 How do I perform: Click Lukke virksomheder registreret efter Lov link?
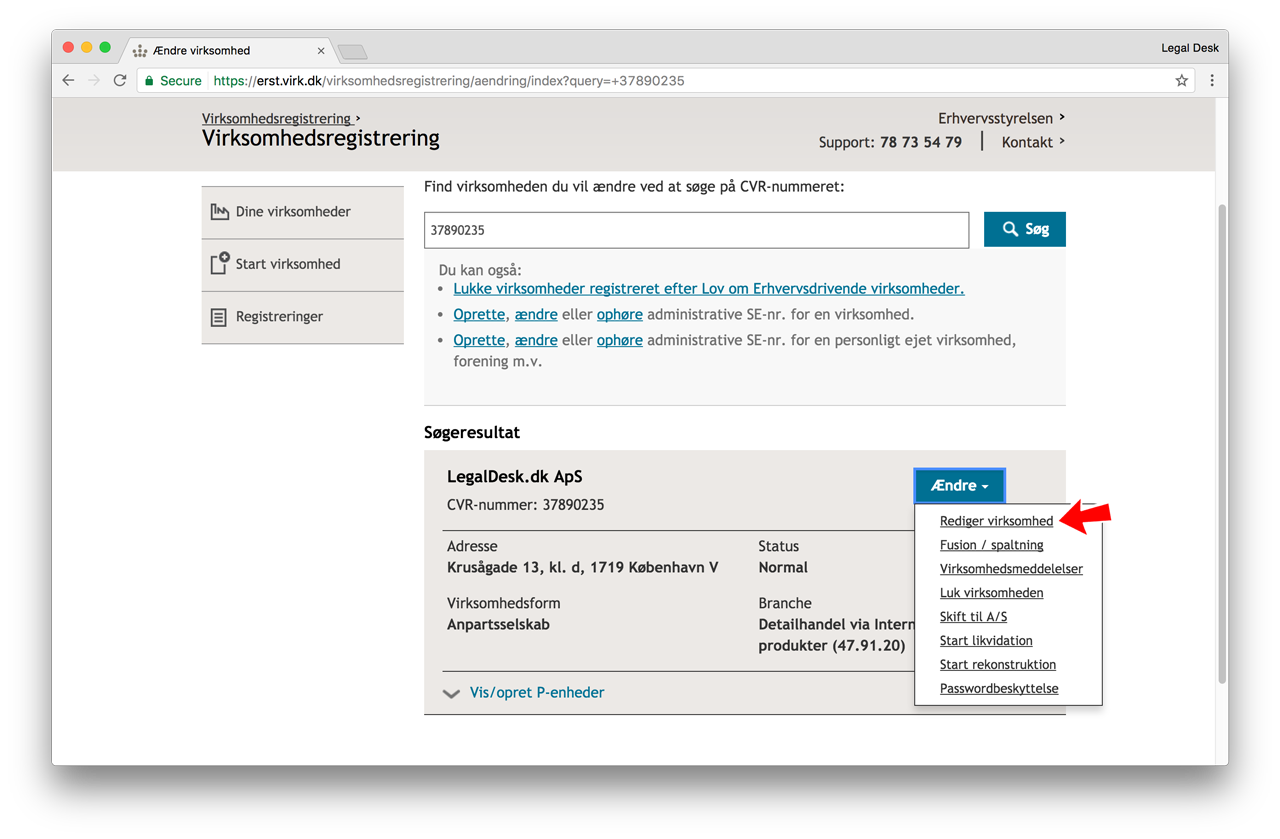point(708,289)
